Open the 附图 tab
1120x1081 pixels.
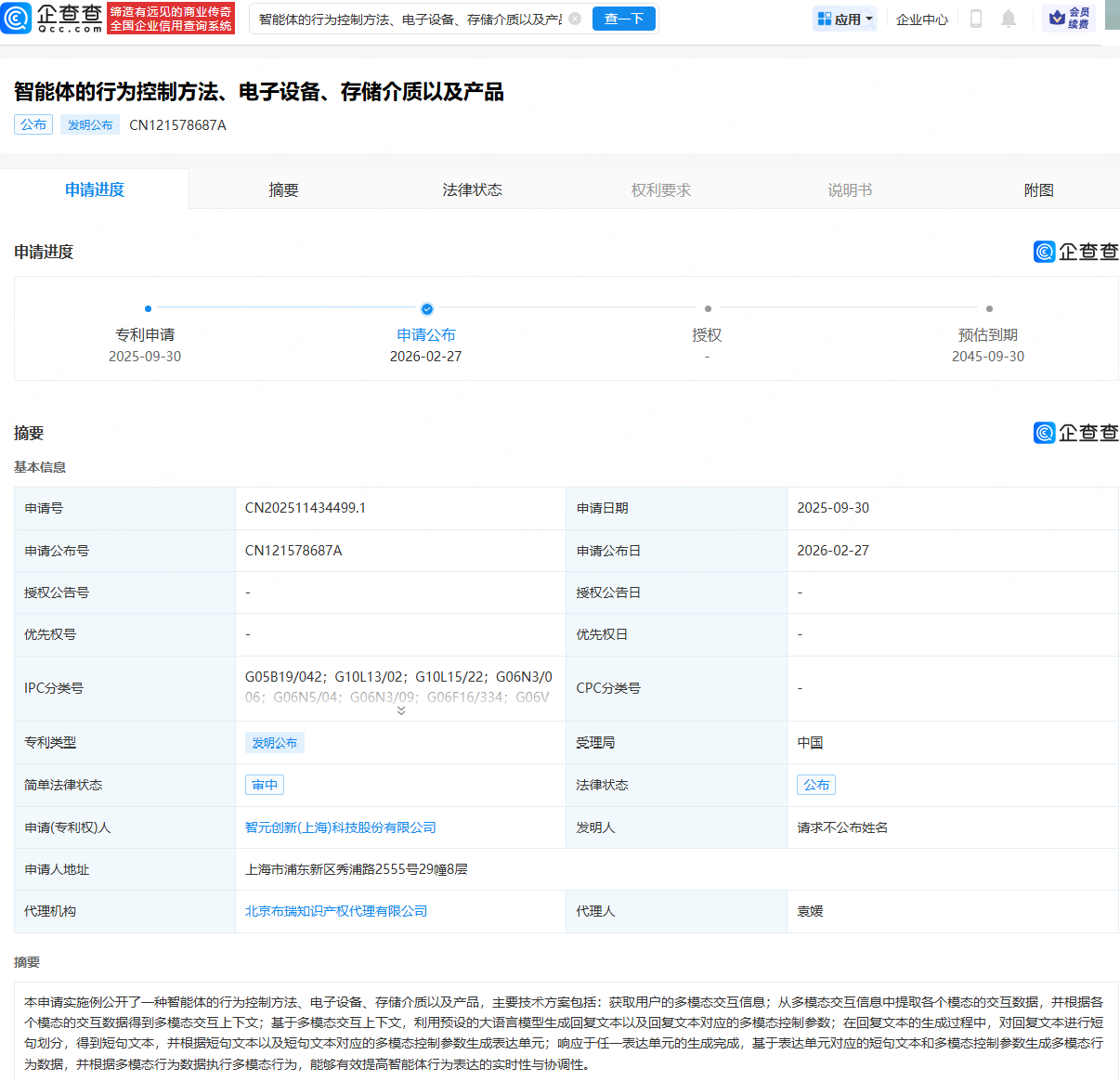1038,189
